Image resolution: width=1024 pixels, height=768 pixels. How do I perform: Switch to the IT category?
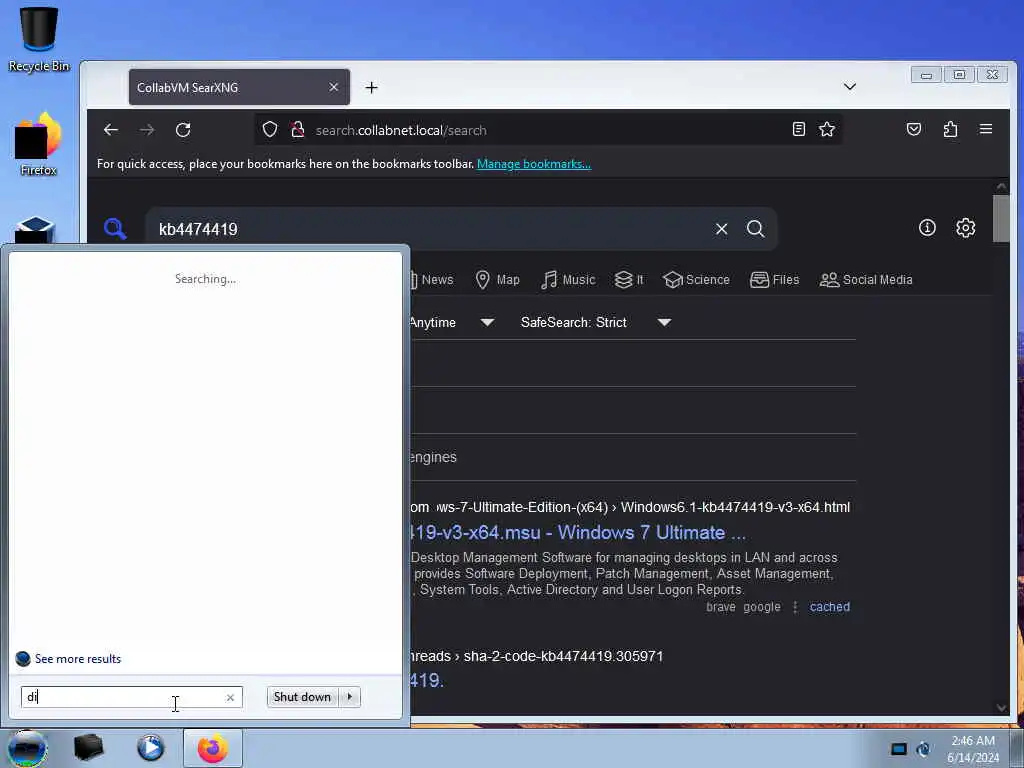coord(629,280)
